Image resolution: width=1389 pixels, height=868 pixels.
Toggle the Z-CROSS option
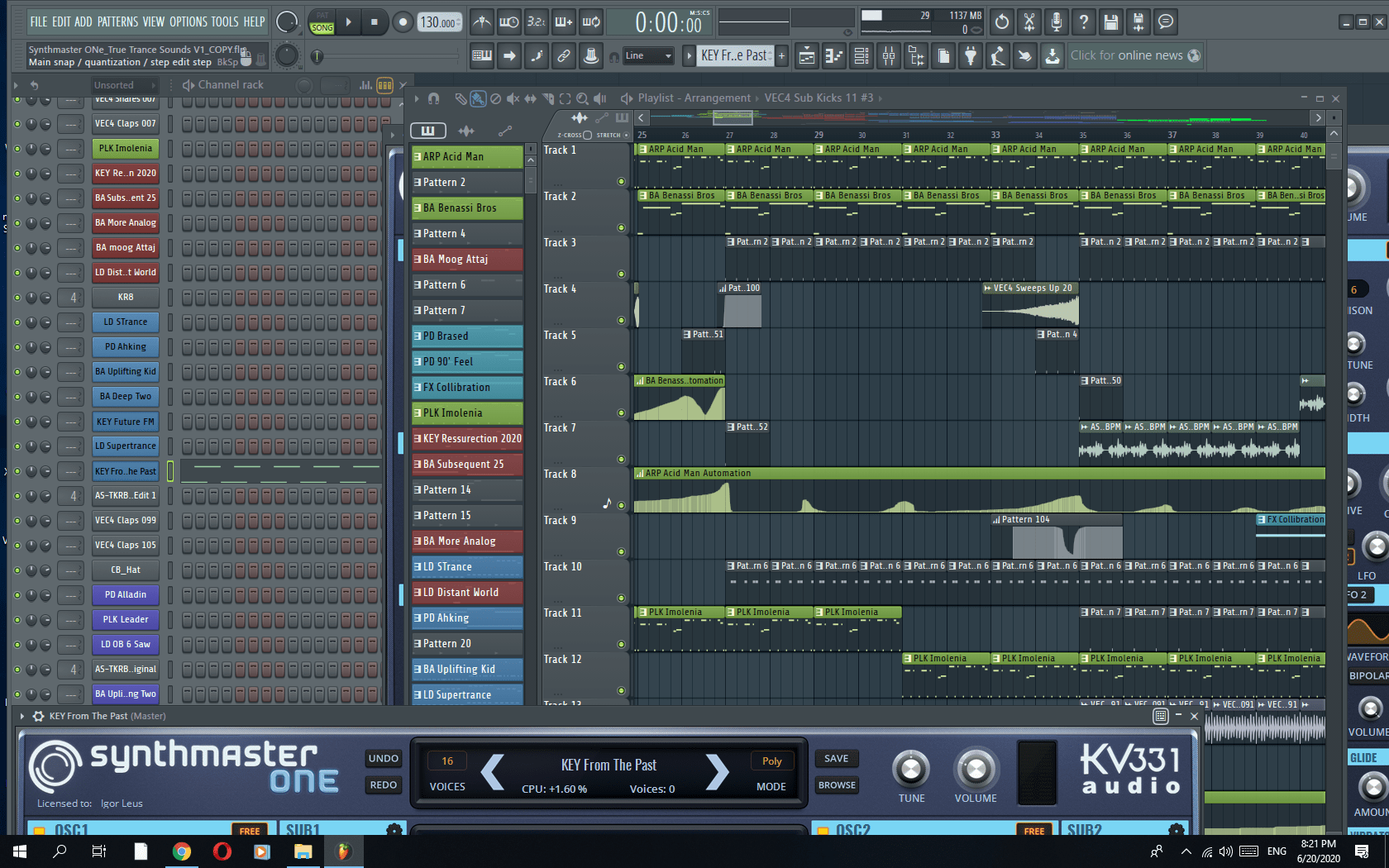[587, 135]
